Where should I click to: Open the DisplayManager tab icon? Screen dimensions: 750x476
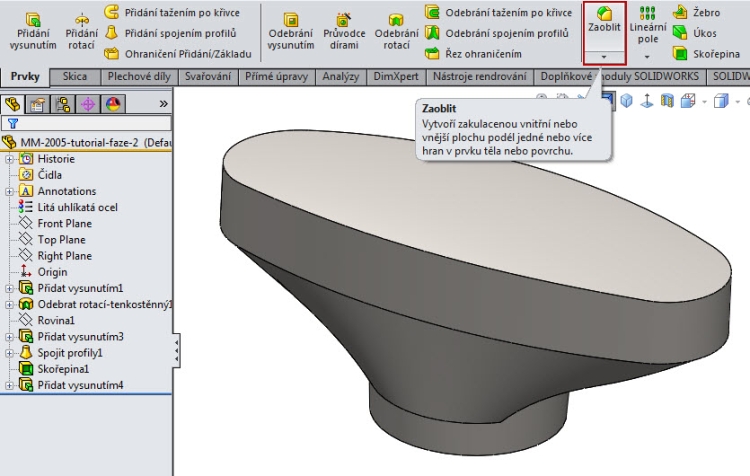[x=113, y=104]
